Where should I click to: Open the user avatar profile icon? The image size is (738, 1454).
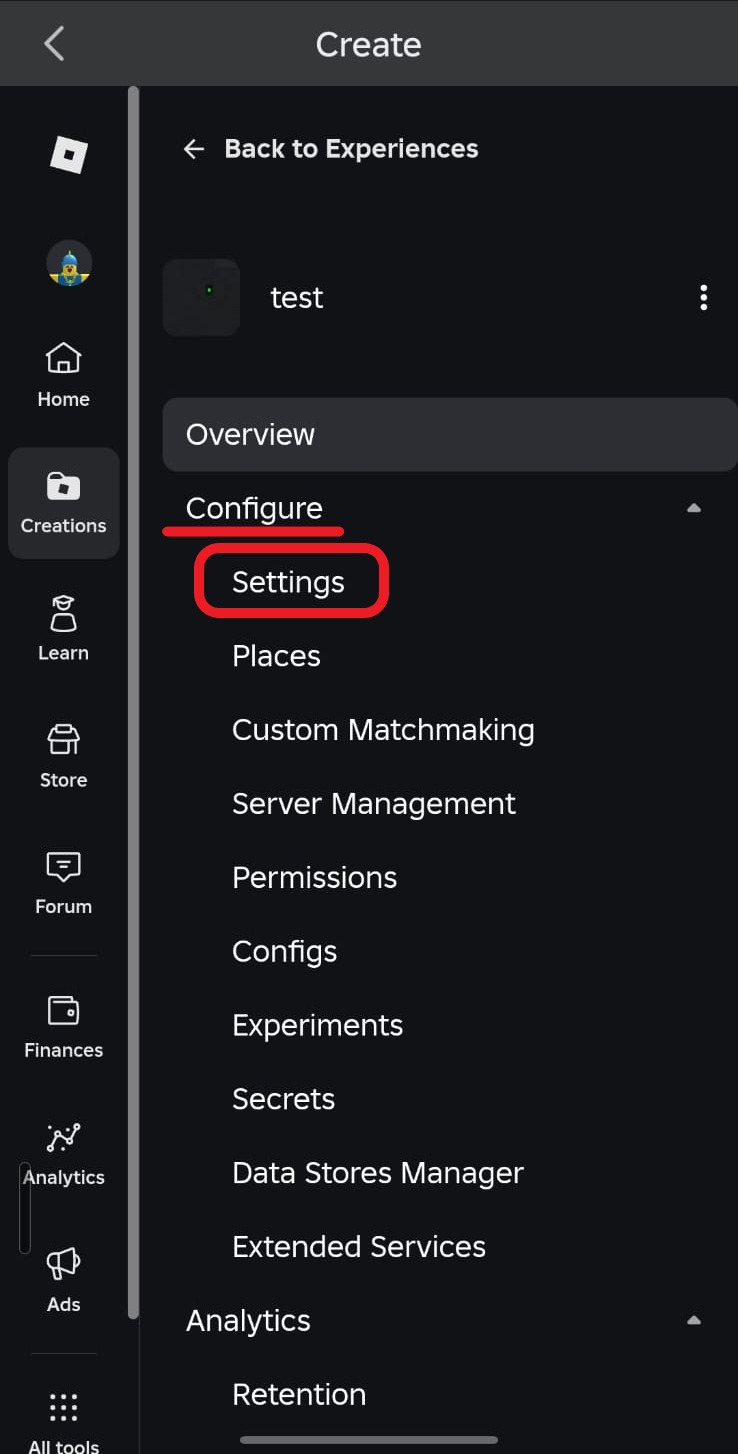(69, 263)
